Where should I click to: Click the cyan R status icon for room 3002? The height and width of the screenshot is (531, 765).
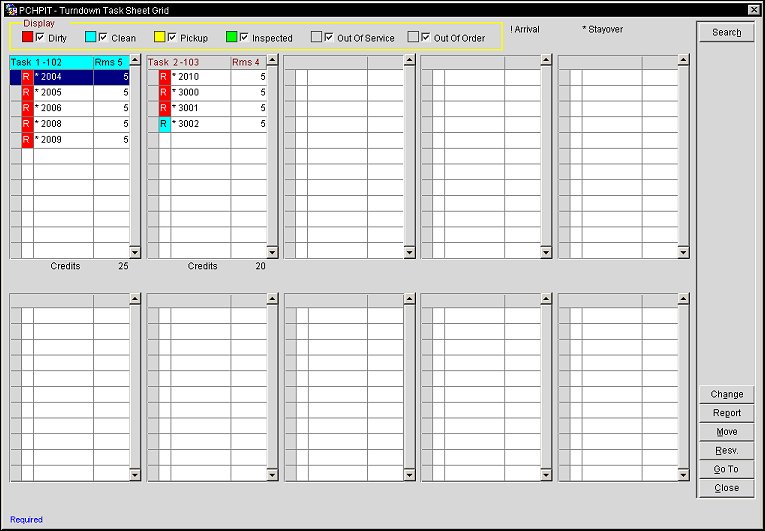[x=164, y=124]
